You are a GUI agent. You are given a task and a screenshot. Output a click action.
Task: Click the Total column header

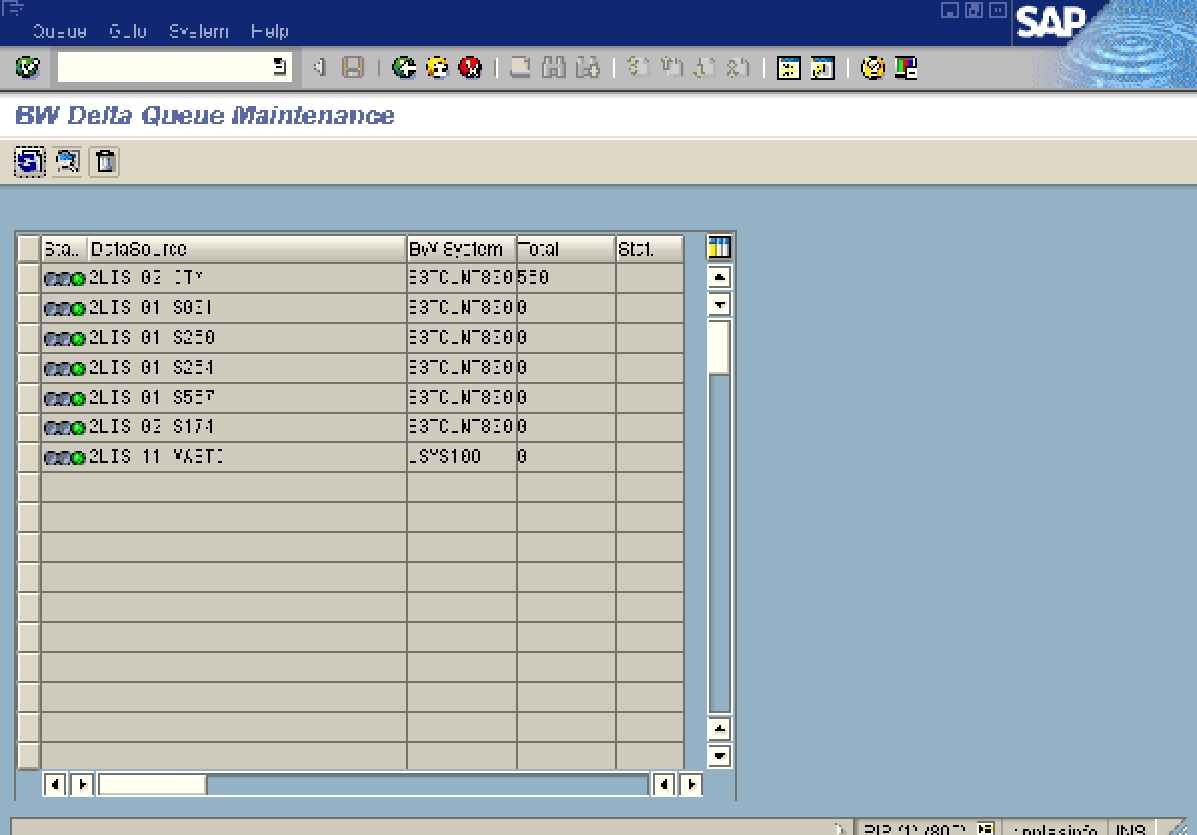point(566,249)
